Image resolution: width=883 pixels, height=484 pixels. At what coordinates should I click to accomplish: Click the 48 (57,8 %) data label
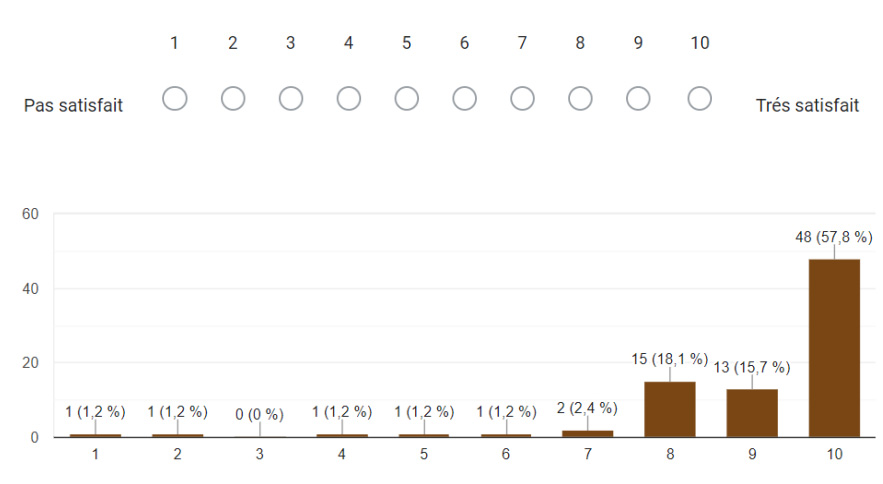834,237
